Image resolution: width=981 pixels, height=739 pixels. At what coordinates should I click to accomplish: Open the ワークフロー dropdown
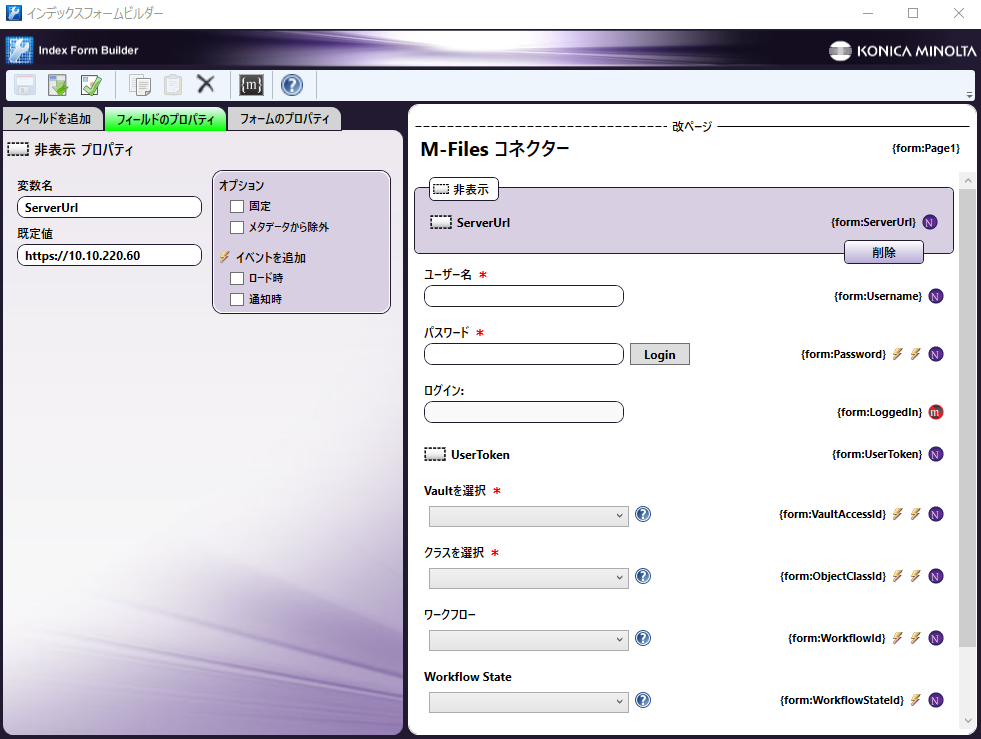tap(529, 640)
